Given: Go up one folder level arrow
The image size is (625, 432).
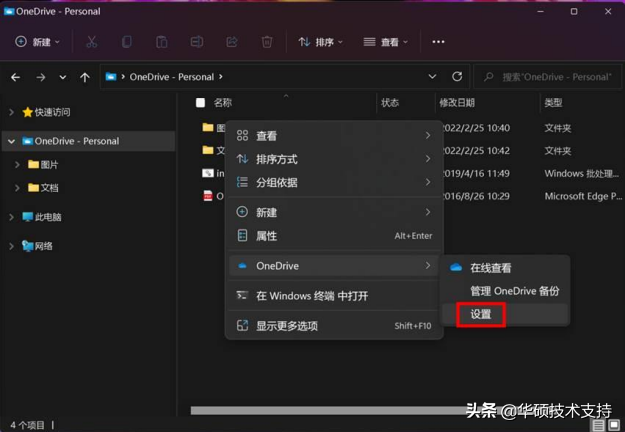Looking at the screenshot, I should pos(85,77).
